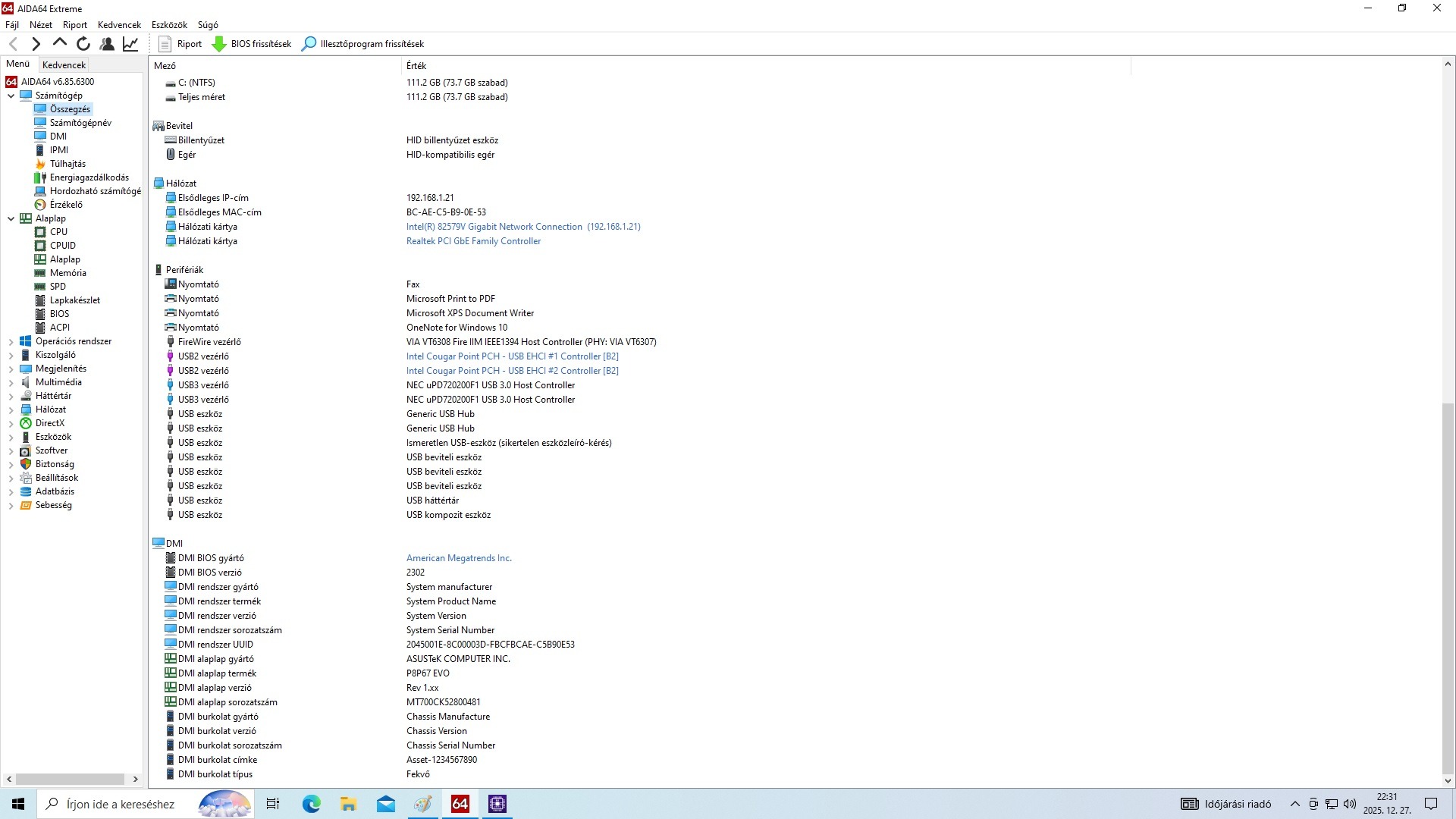This screenshot has width=1456, height=819.
Task: Switch to the Kedvencek tab
Action: tap(64, 65)
